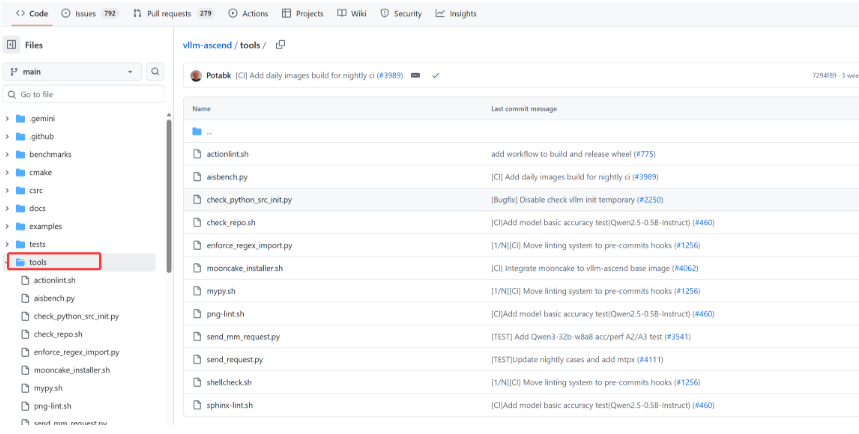Click the copy path icon next to tools
Image resolution: width=859 pixels, height=434 pixels.
pyautogui.click(x=281, y=45)
